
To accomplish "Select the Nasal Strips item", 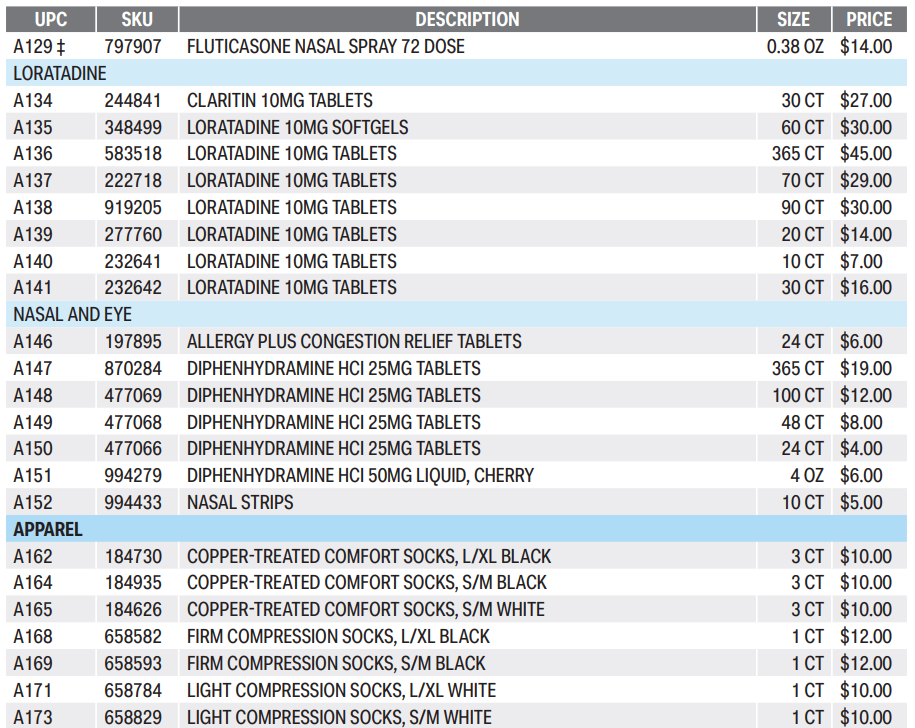I will [x=240, y=502].
